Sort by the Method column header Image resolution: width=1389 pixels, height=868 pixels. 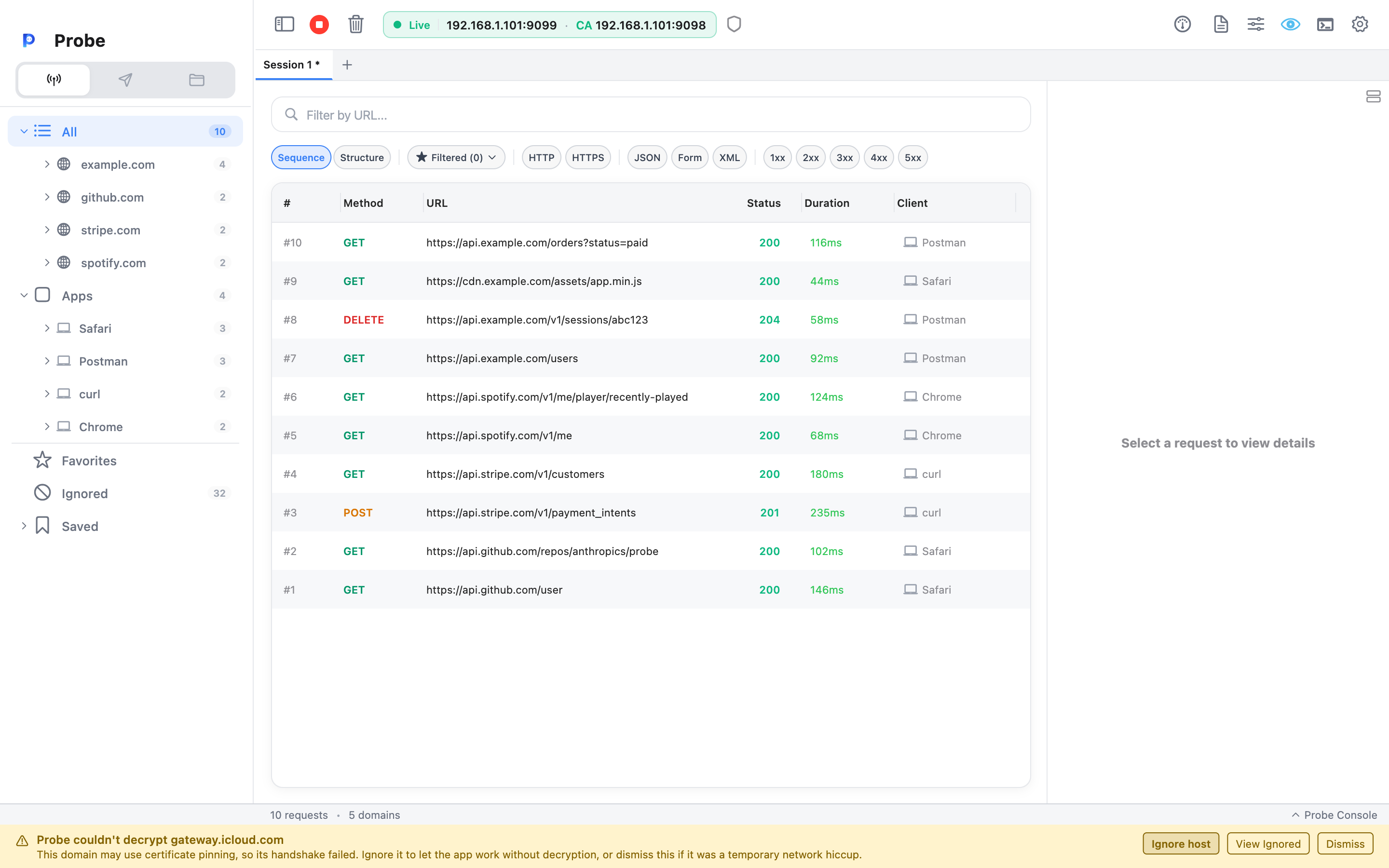click(x=363, y=203)
